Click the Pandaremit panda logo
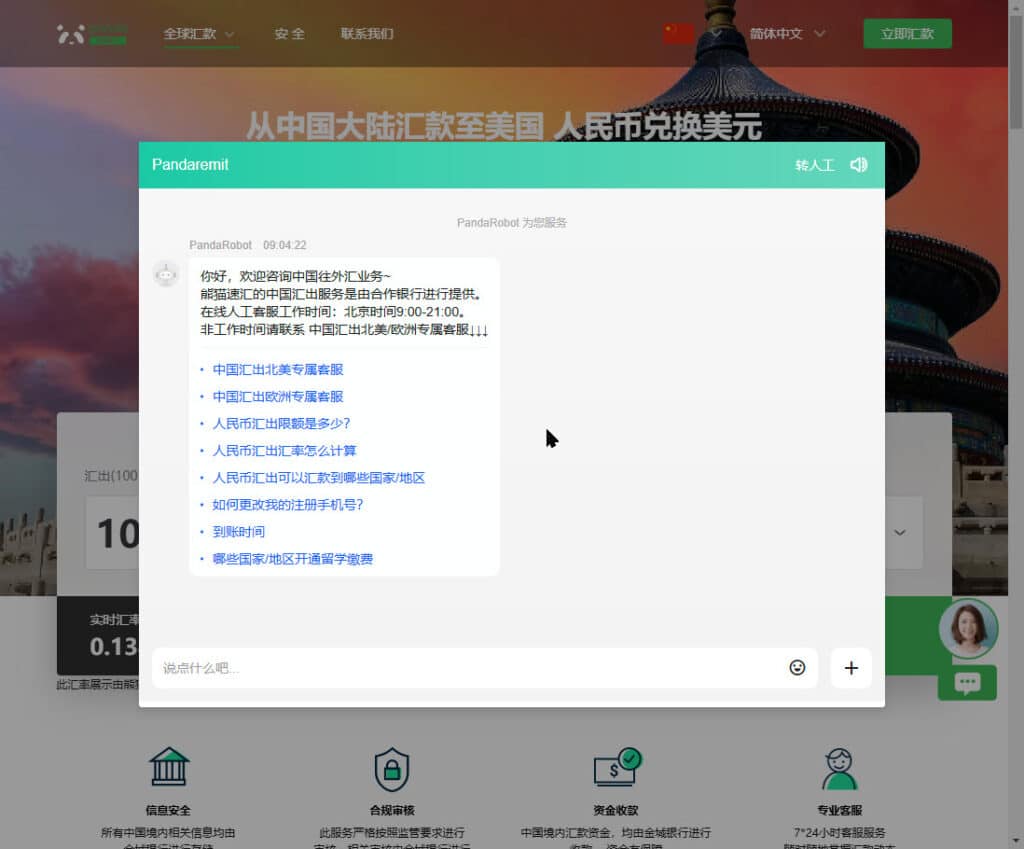Screen dimensions: 1024x849 coord(91,34)
